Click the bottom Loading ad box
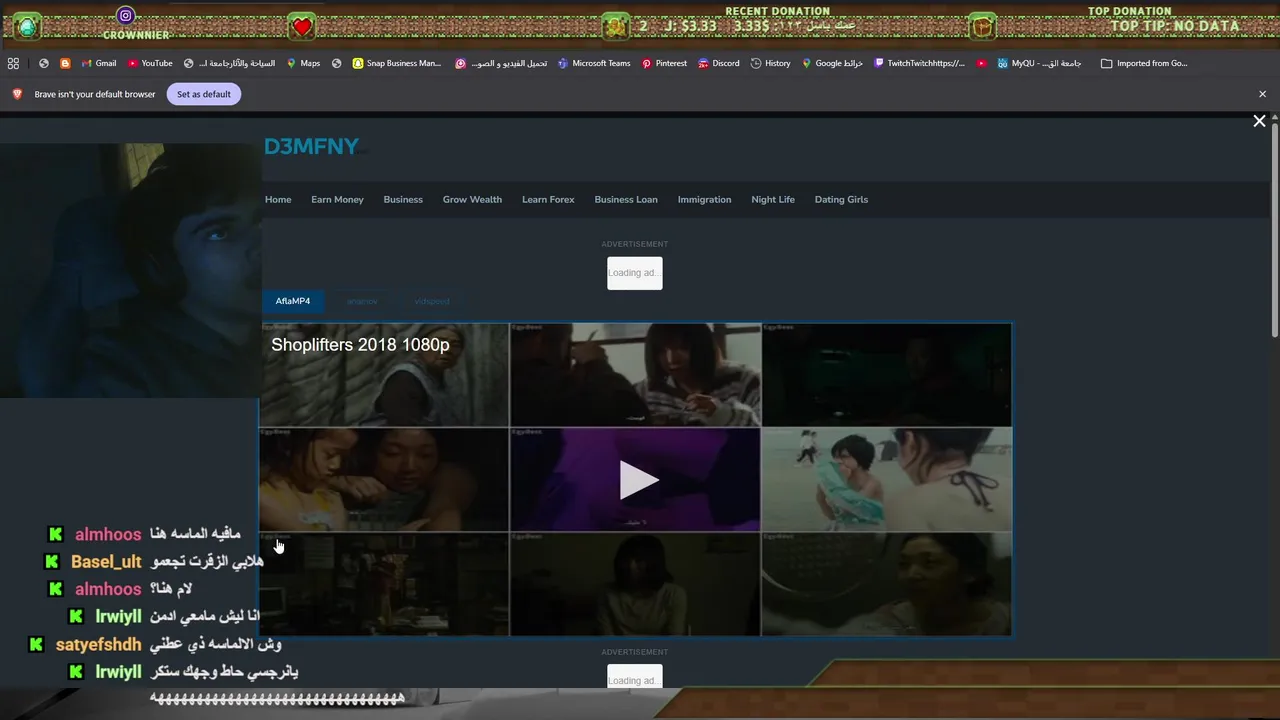The height and width of the screenshot is (720, 1280). [635, 677]
